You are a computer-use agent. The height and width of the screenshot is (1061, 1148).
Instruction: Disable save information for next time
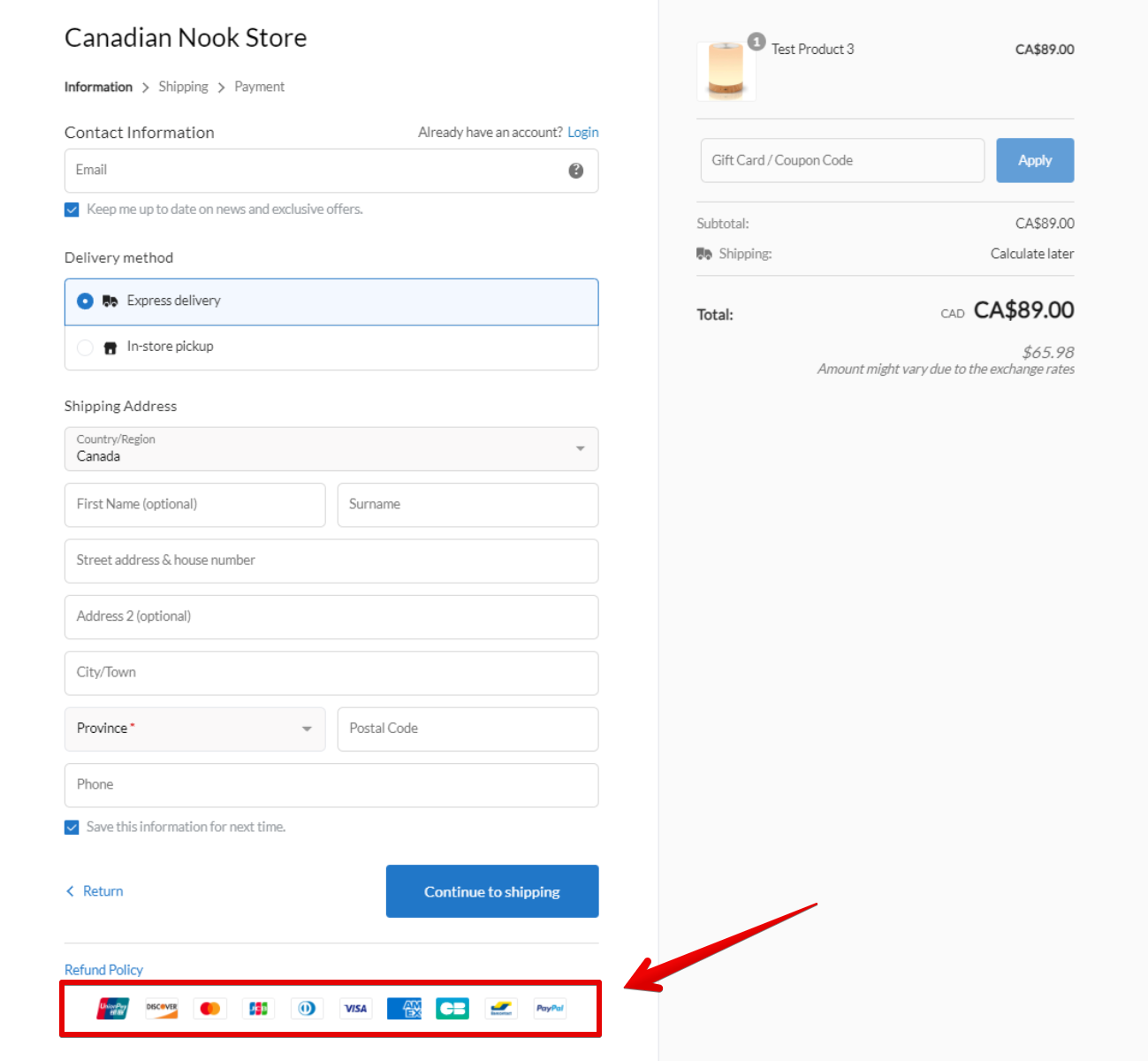(x=72, y=827)
